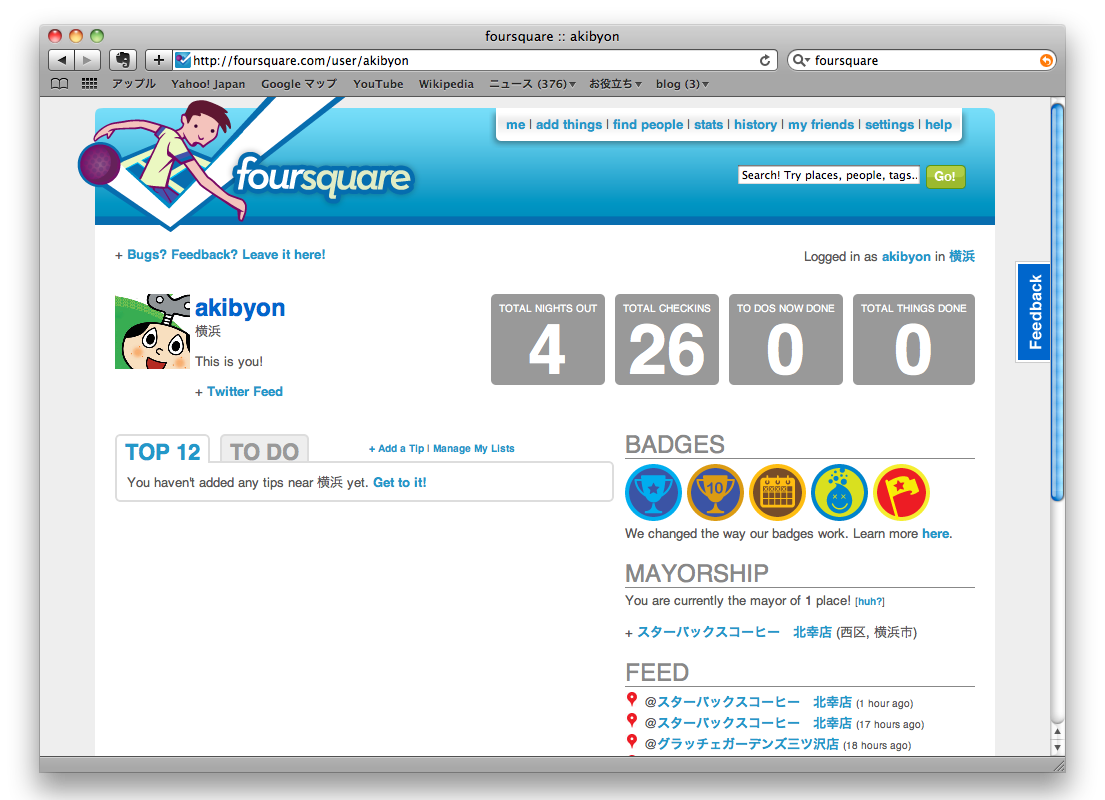Click the 'Get to it!' link
The width and height of the screenshot is (1105, 800).
[x=400, y=482]
